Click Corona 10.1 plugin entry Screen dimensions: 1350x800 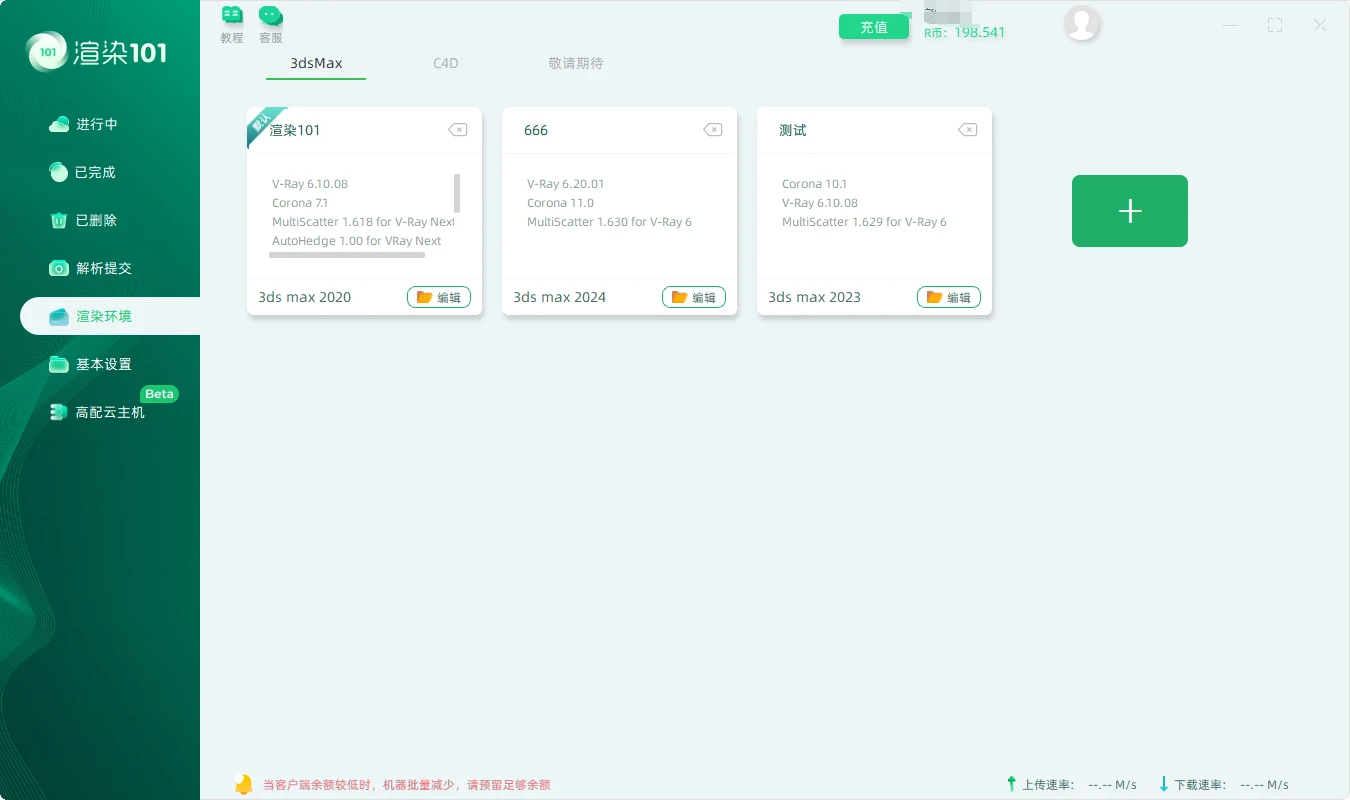tap(814, 184)
